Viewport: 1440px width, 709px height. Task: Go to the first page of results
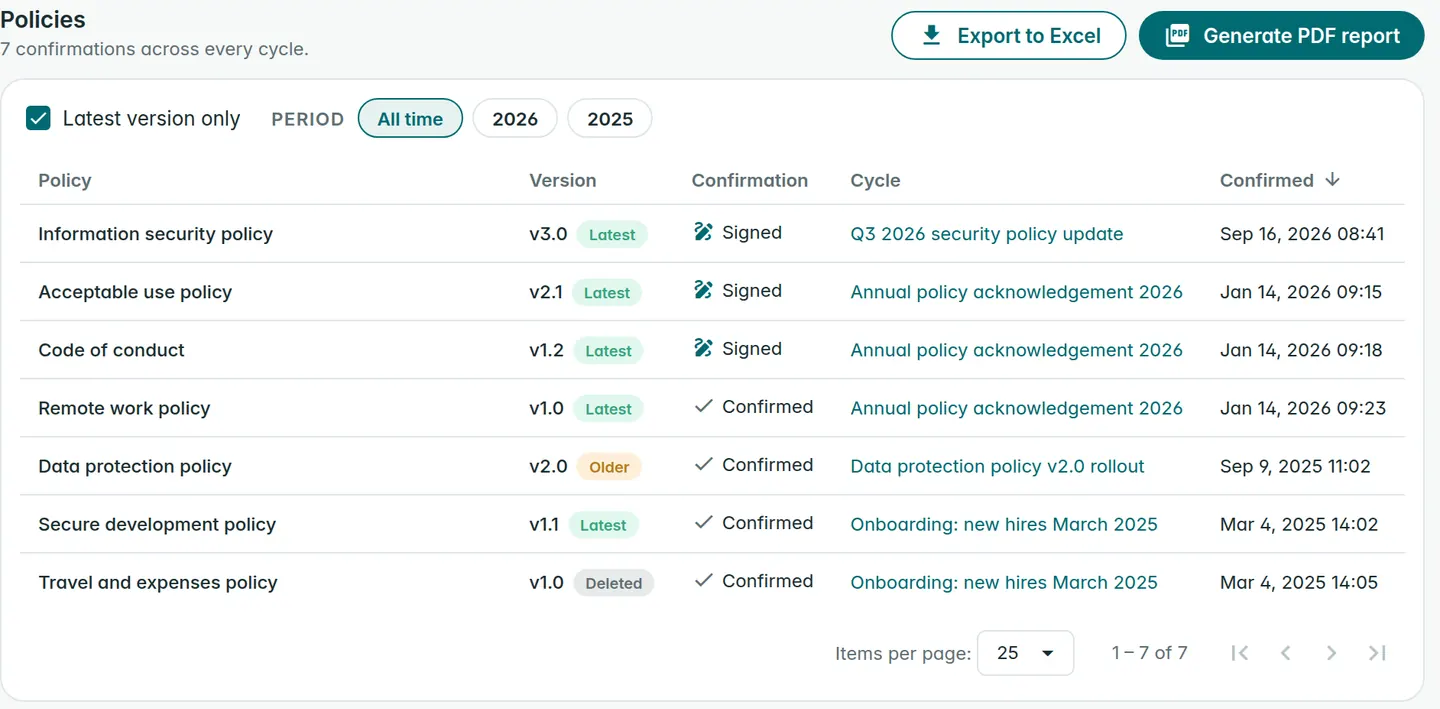(1240, 653)
